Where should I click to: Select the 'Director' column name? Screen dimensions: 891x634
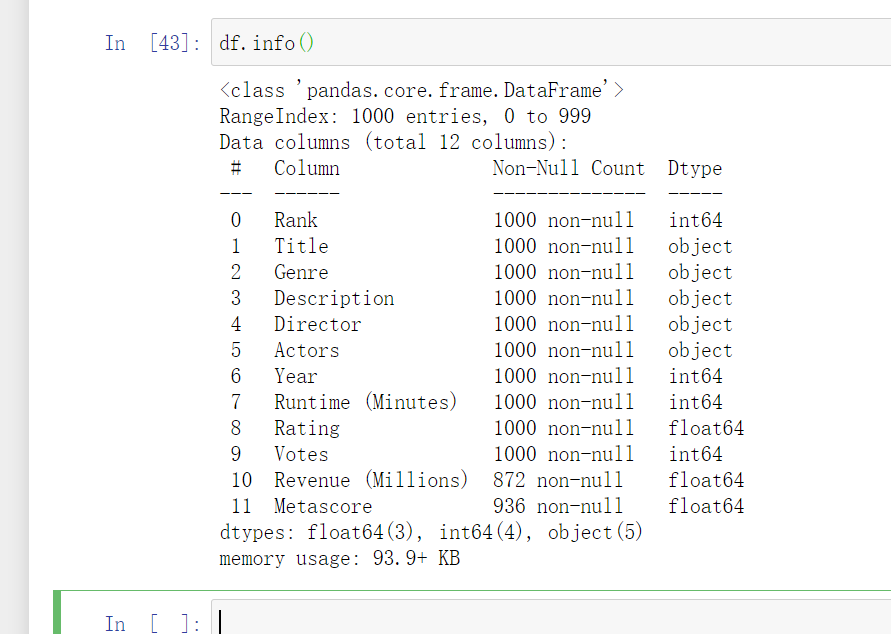318,324
